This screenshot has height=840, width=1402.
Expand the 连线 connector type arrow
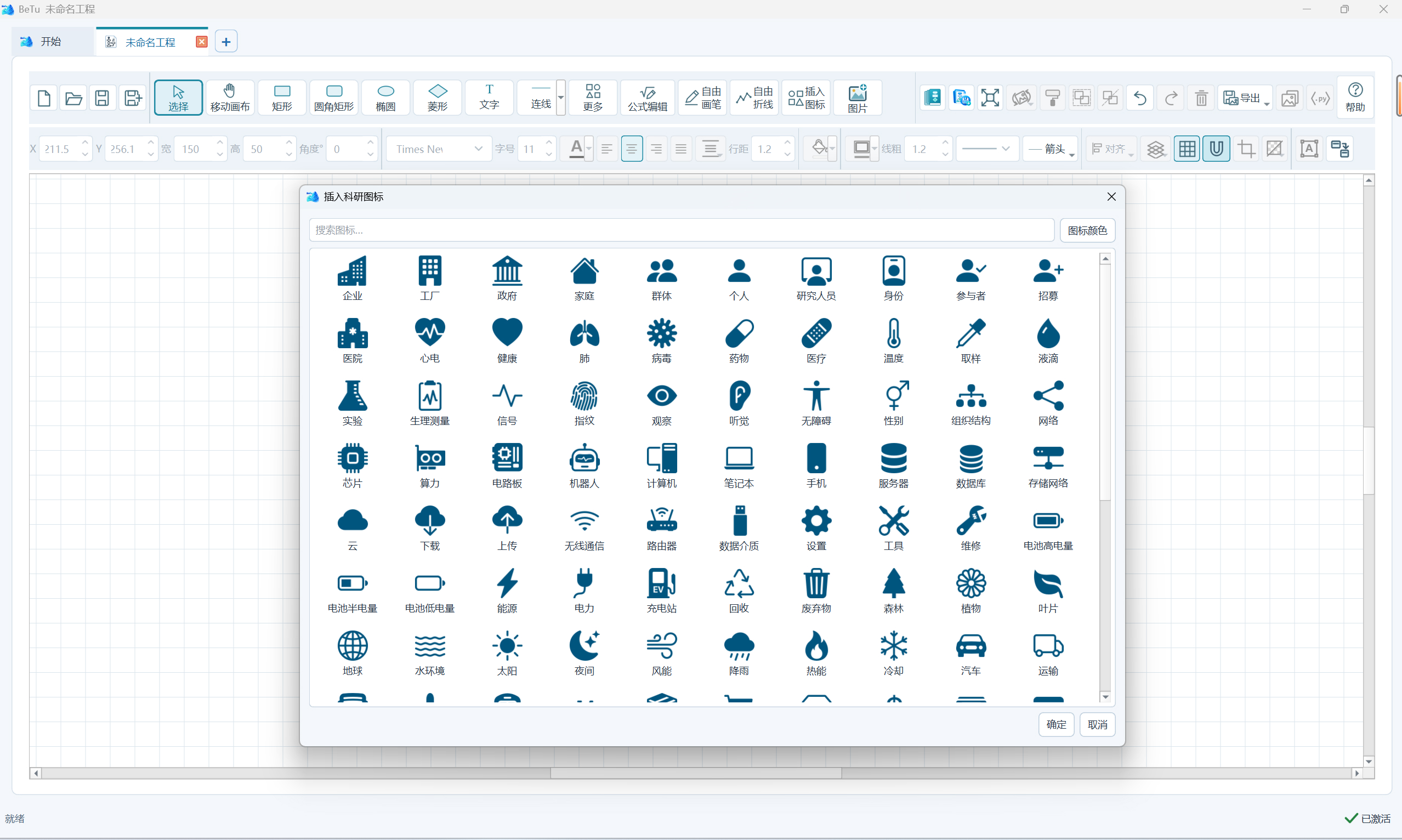coord(560,98)
